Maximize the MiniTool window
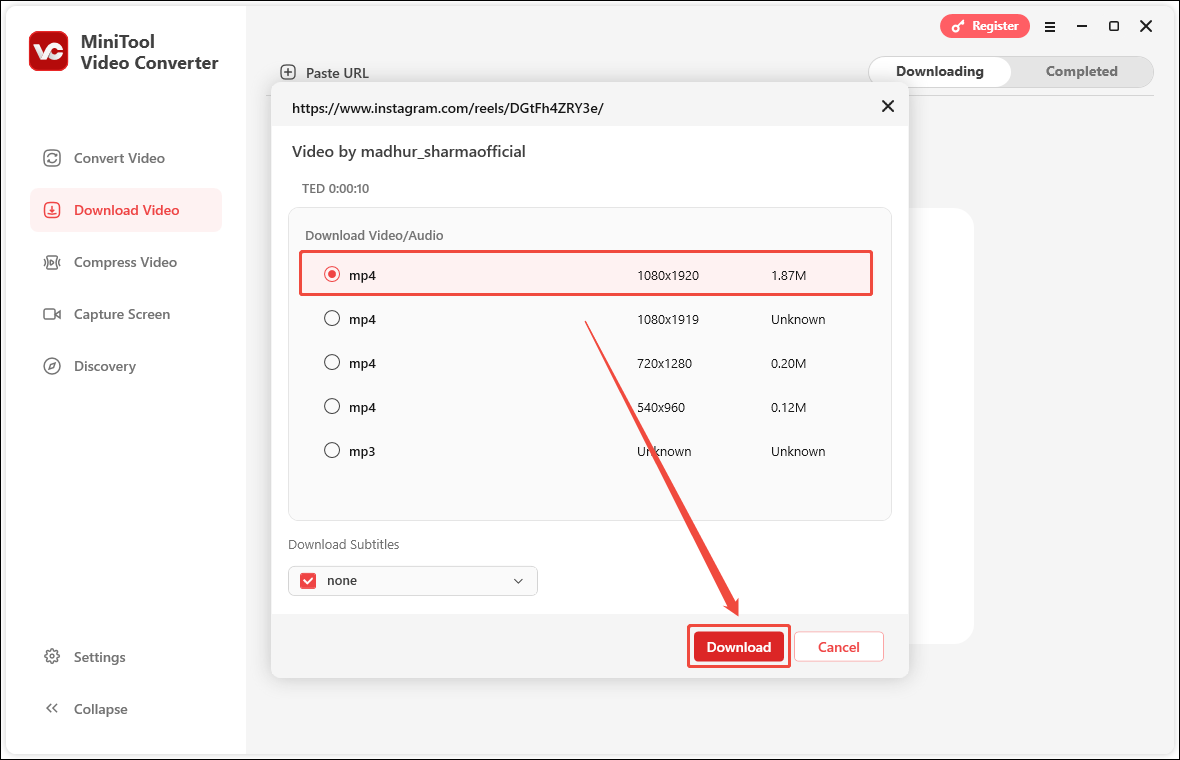Screen dimensions: 1180x760 click(1114, 26)
